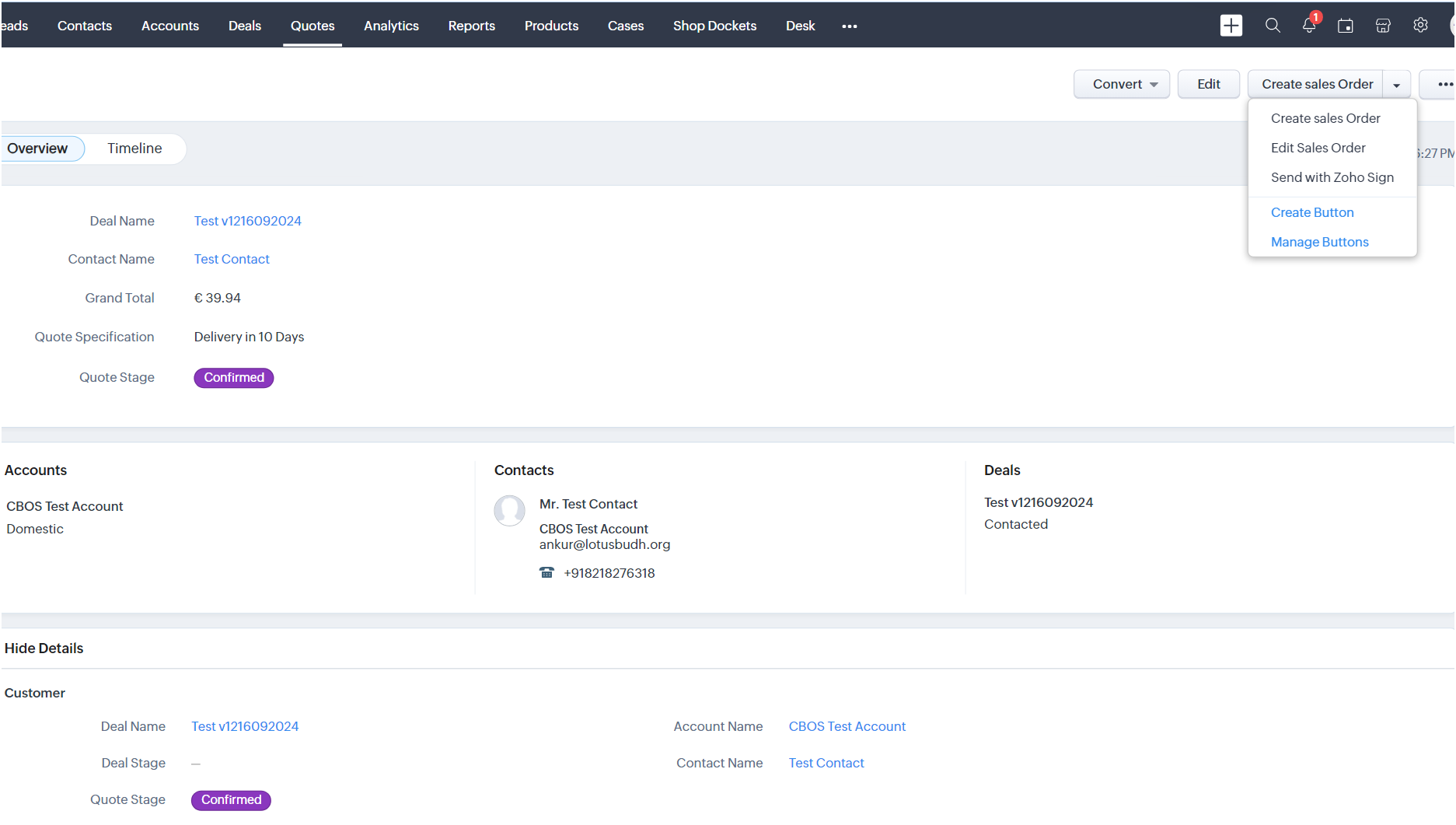Click the plus quick-create icon
Image resolution: width=1456 pixels, height=825 pixels.
coord(1231,26)
